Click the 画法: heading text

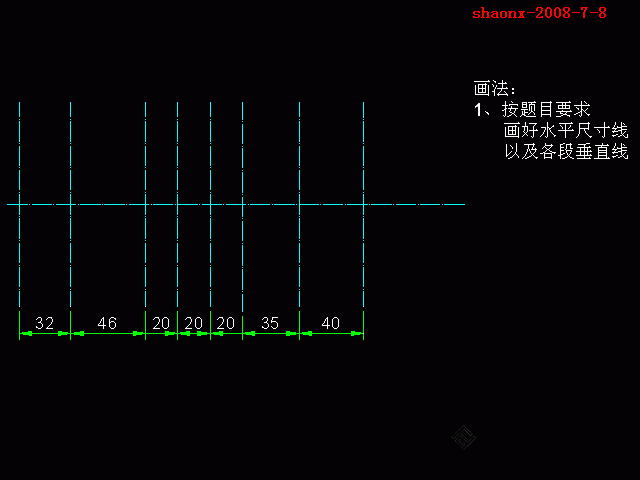point(494,88)
